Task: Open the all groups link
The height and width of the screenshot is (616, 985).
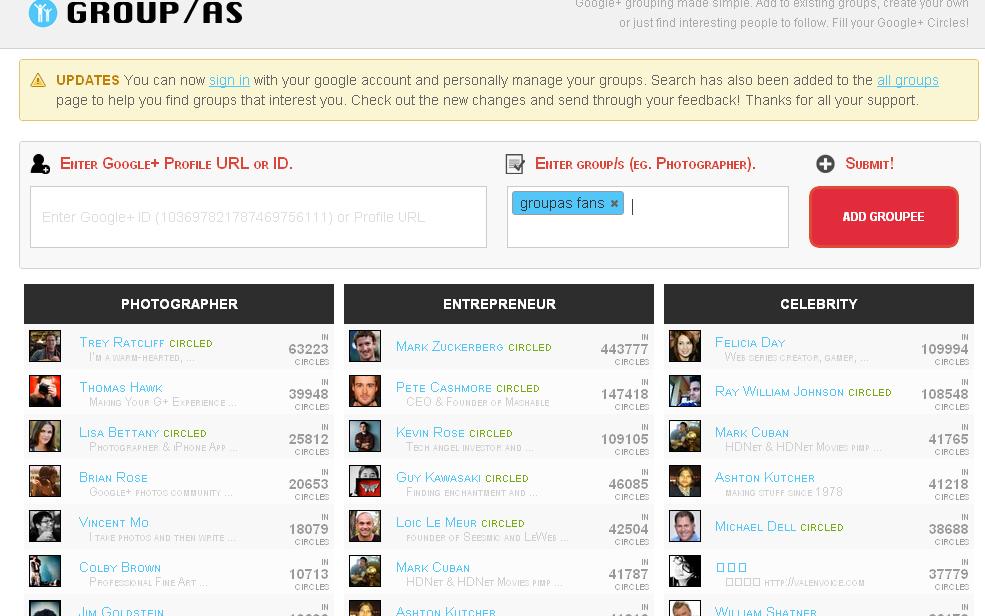Action: coord(908,80)
